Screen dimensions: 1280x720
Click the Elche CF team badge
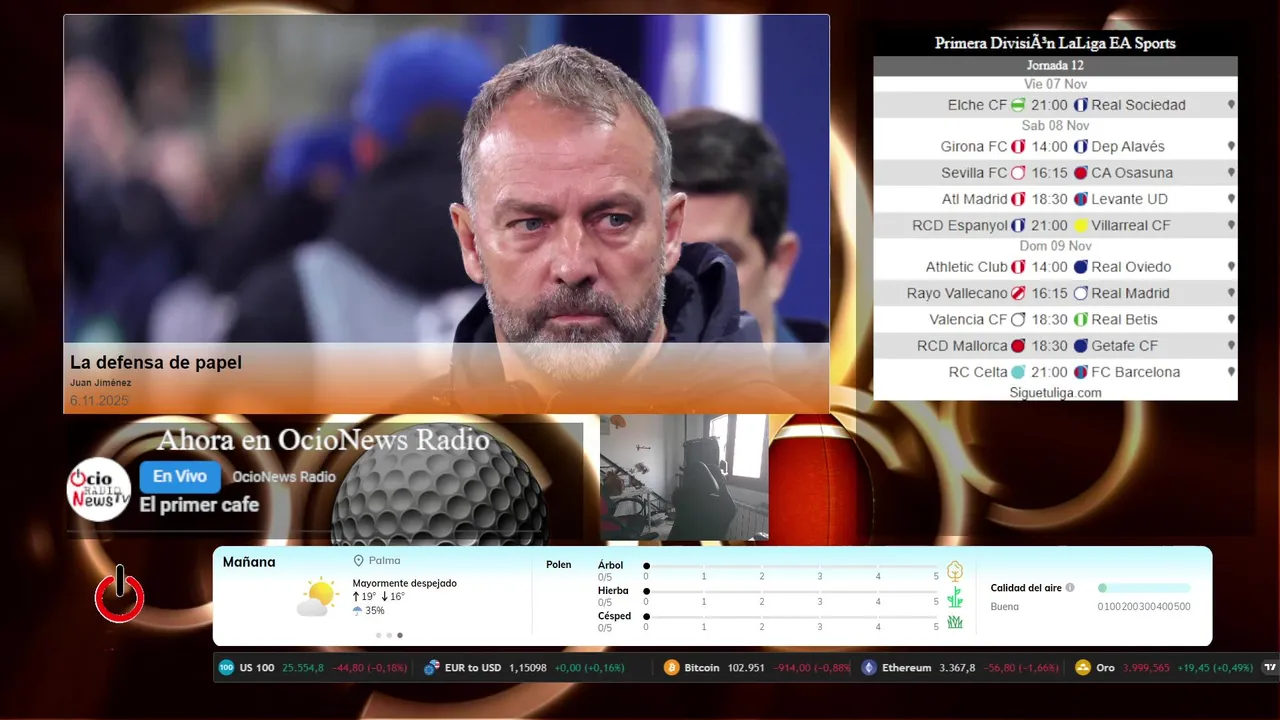pyautogui.click(x=1018, y=105)
